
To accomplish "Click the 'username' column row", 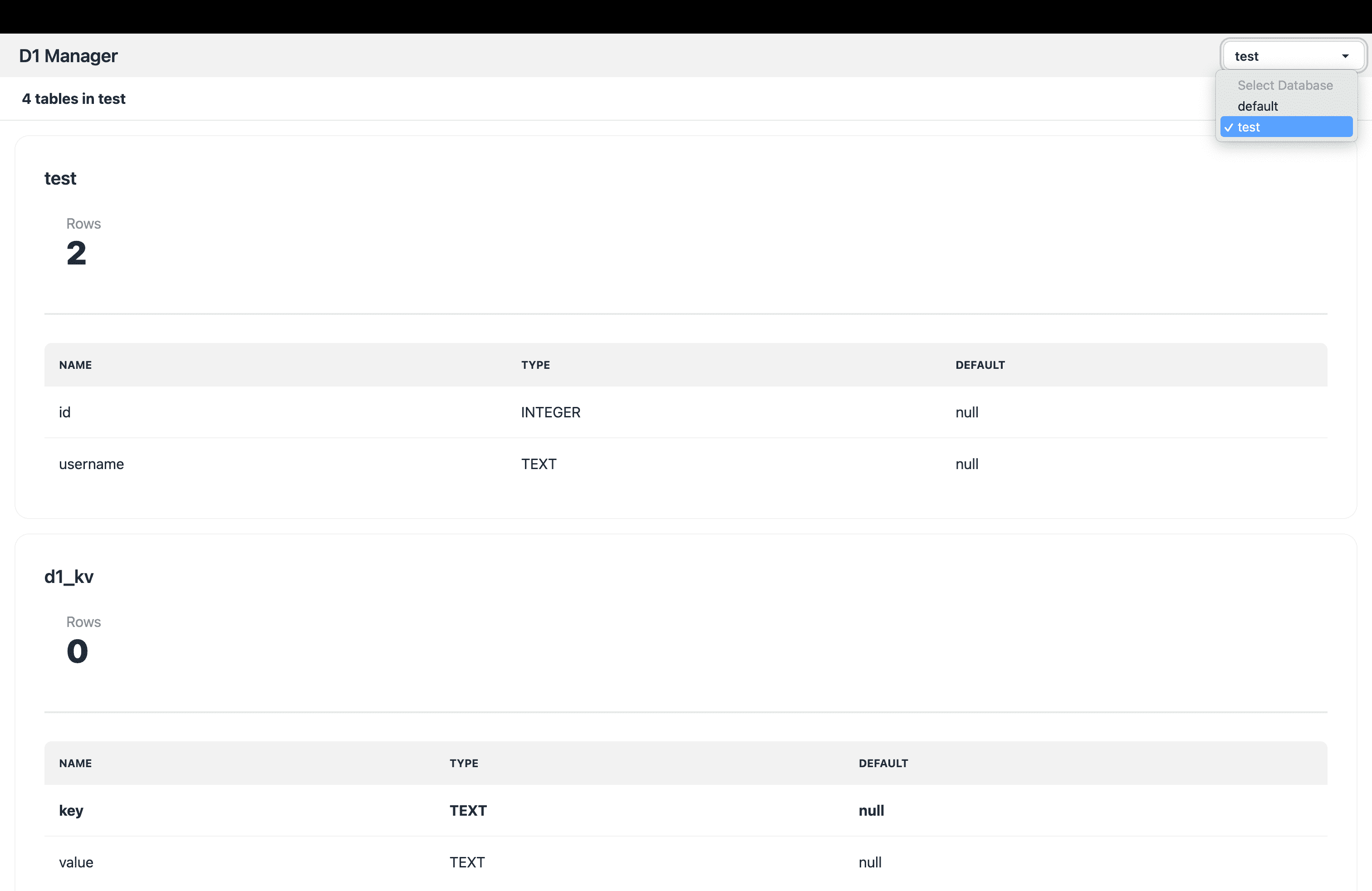I will click(91, 464).
